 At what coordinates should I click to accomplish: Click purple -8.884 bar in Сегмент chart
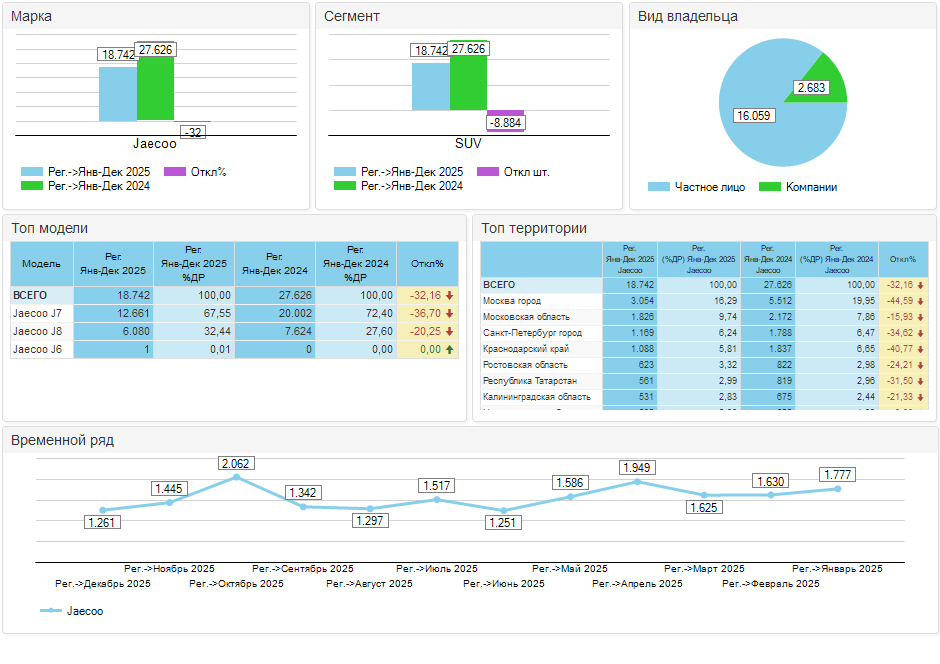505,113
